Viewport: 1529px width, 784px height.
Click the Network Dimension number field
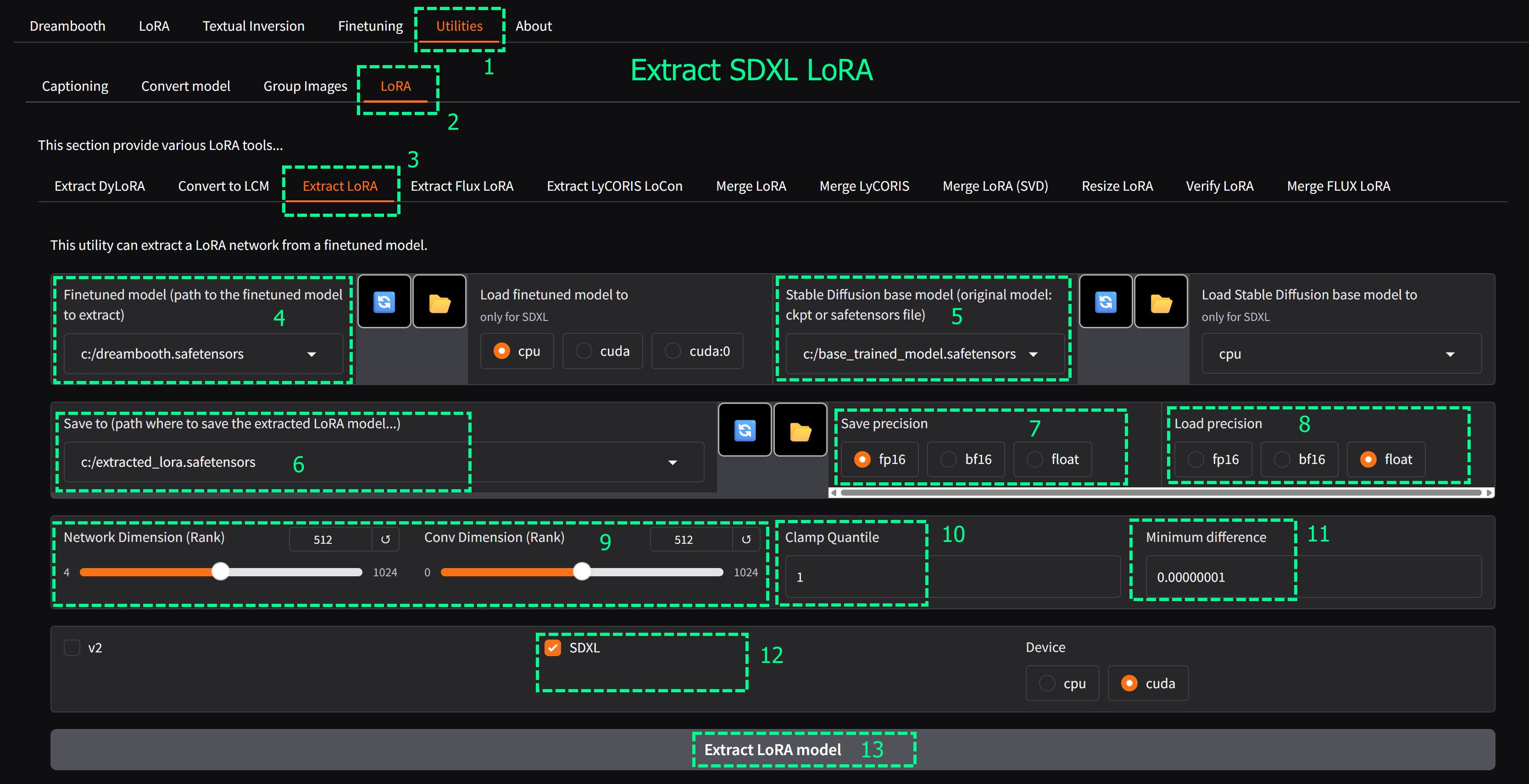click(331, 539)
